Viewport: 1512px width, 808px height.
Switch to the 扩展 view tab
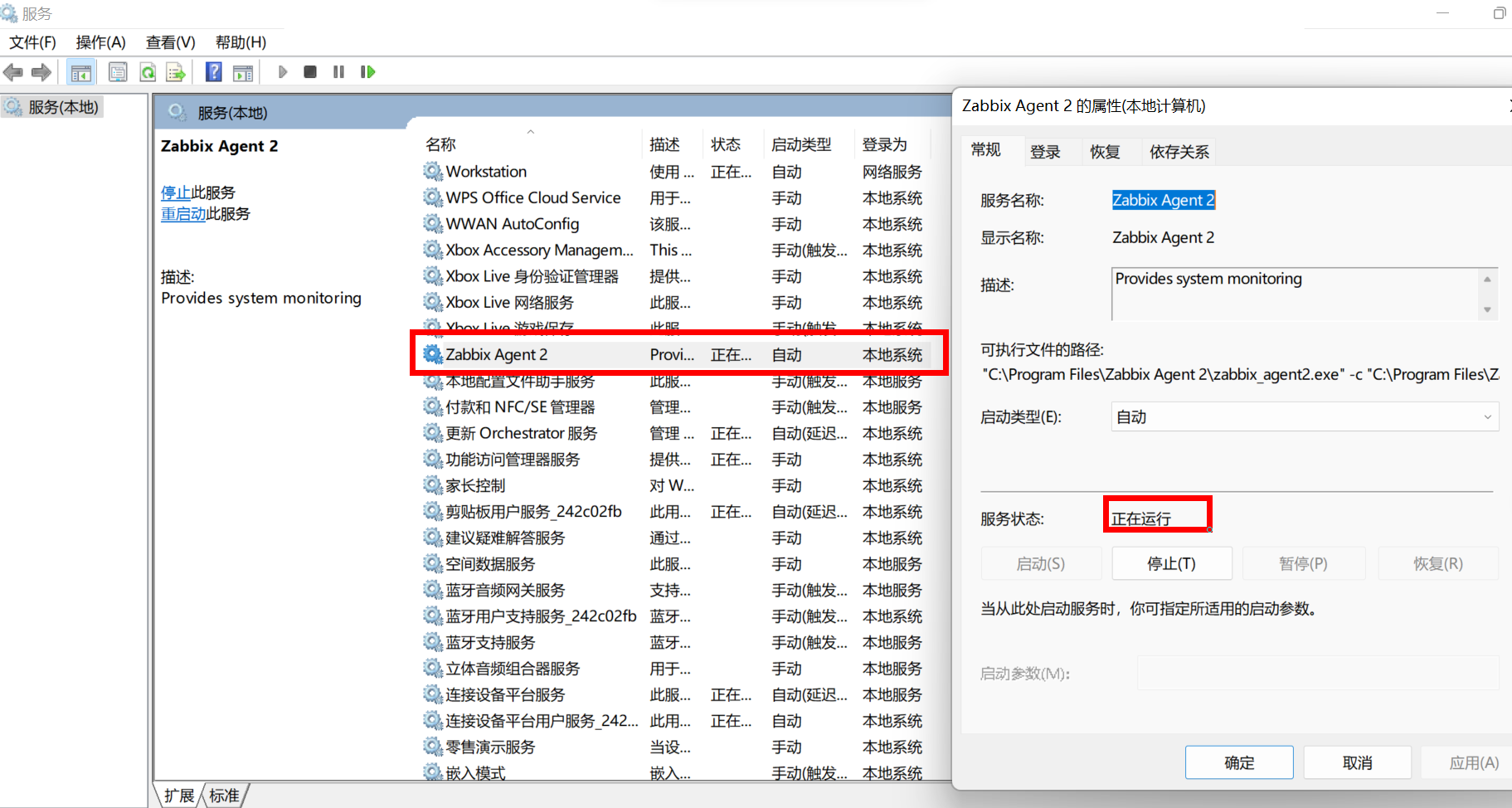[x=179, y=796]
